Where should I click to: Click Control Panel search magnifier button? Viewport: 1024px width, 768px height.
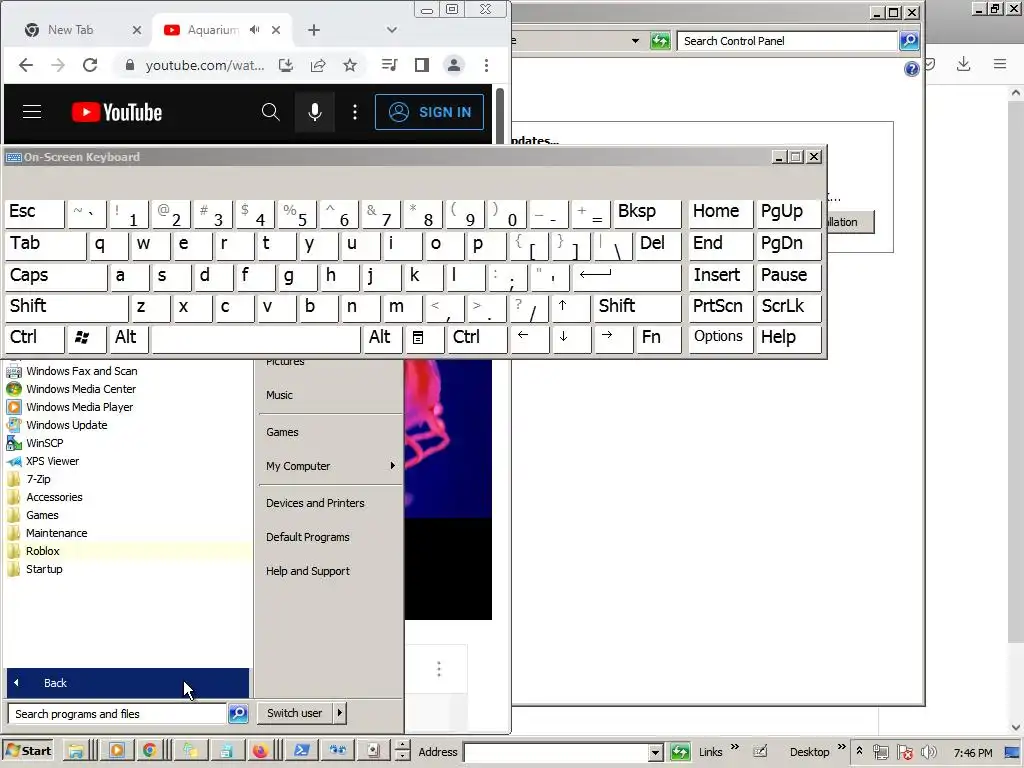909,40
